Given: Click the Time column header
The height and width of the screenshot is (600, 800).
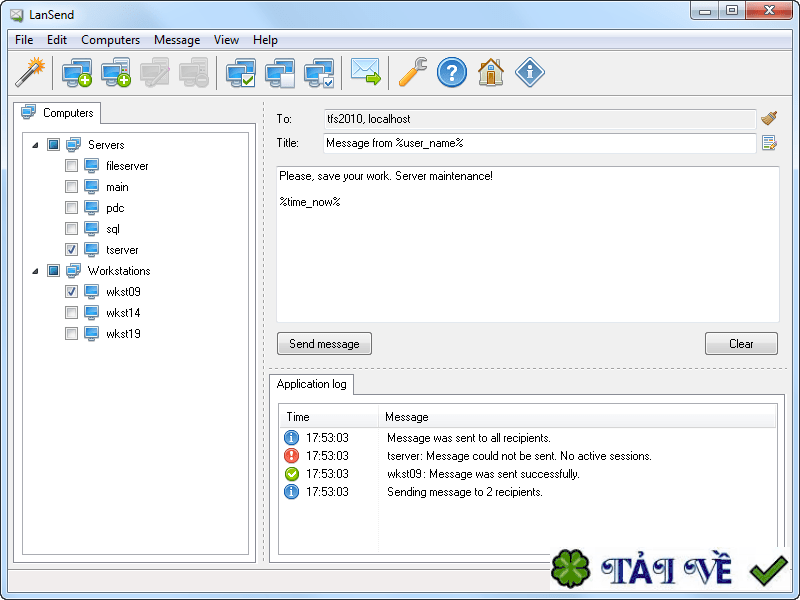Looking at the screenshot, I should [x=329, y=417].
